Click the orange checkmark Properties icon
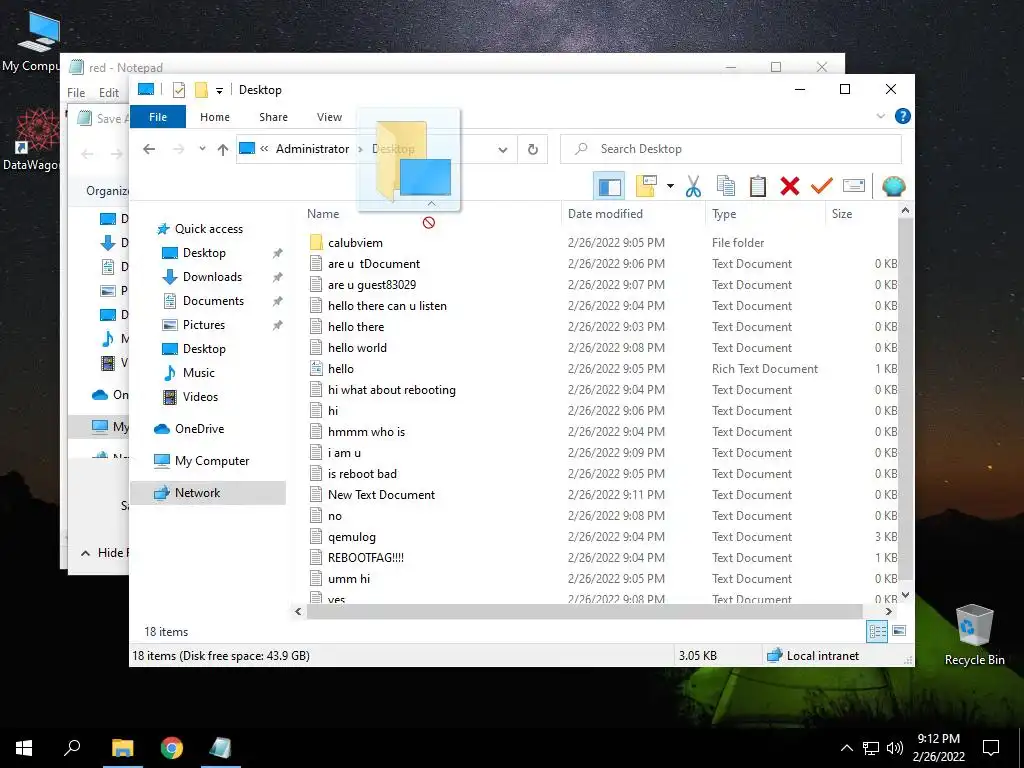 (822, 187)
